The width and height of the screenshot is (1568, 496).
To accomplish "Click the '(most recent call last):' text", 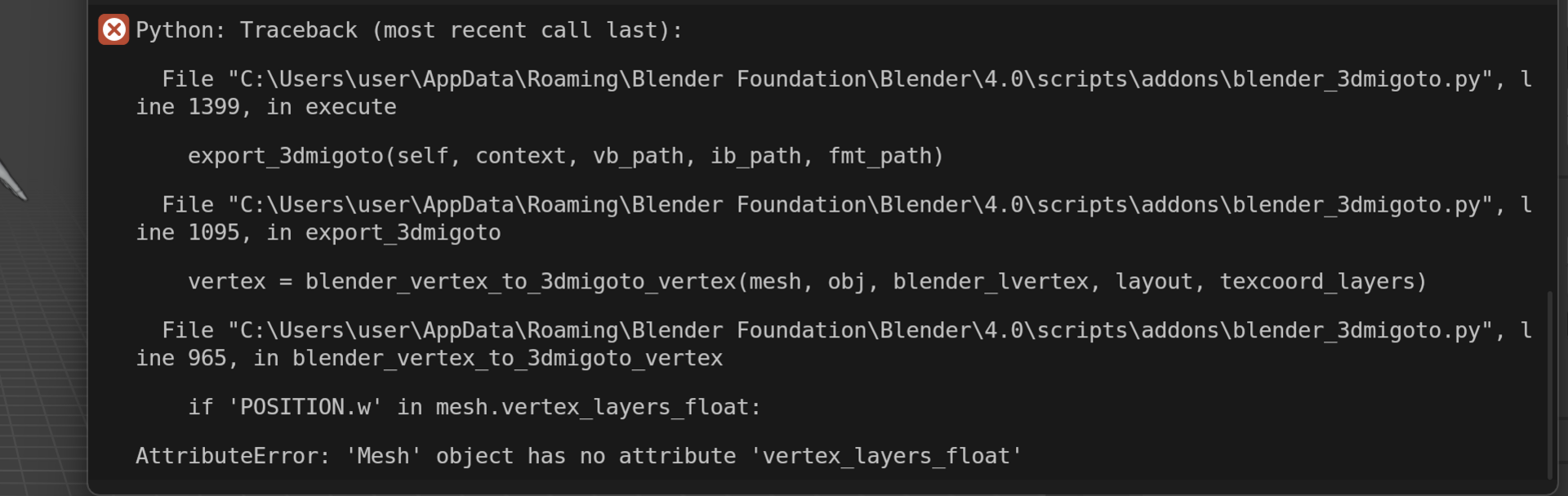I will (x=527, y=30).
